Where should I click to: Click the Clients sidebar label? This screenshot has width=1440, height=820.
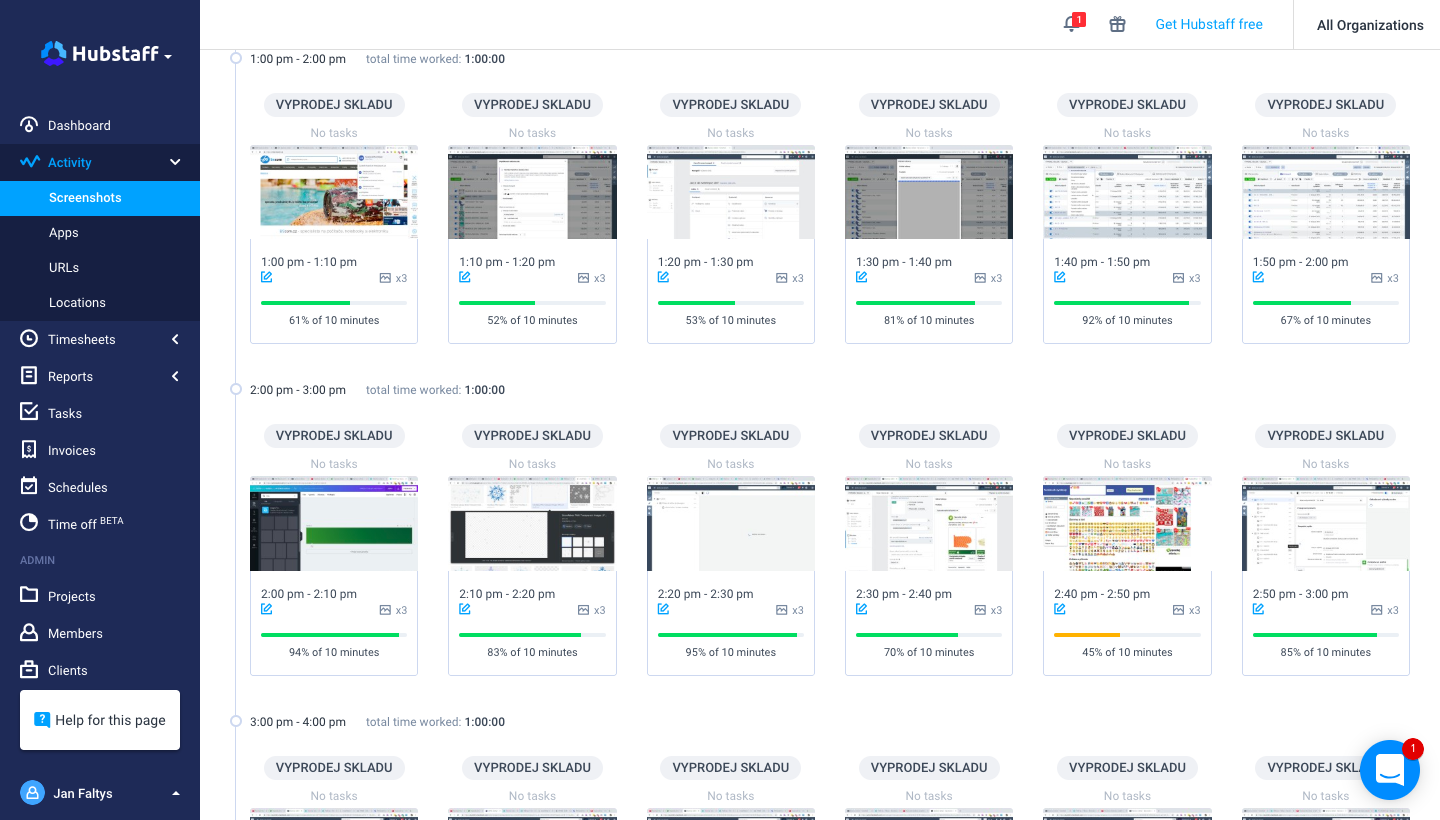click(x=68, y=670)
